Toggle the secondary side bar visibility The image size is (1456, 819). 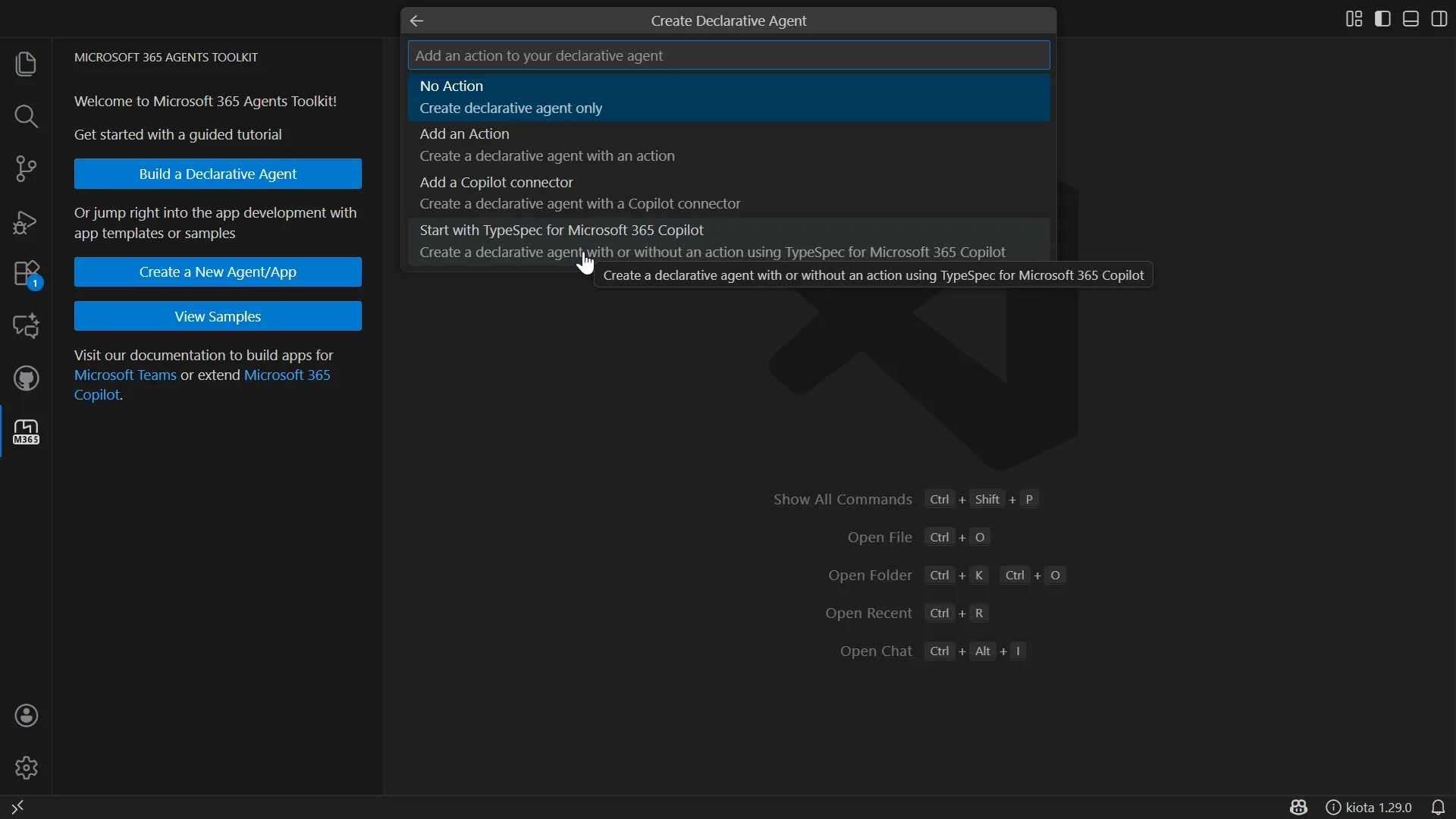1439,19
